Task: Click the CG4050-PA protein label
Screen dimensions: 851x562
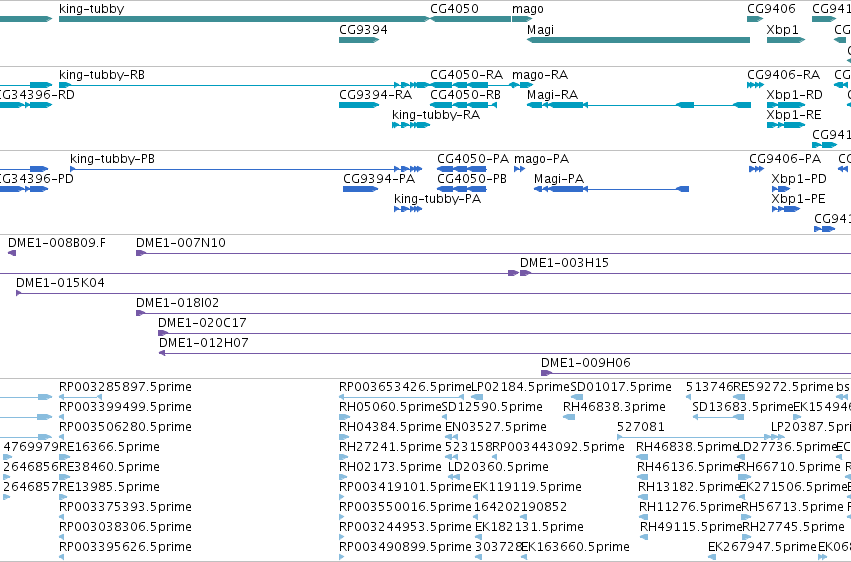Action: click(473, 158)
